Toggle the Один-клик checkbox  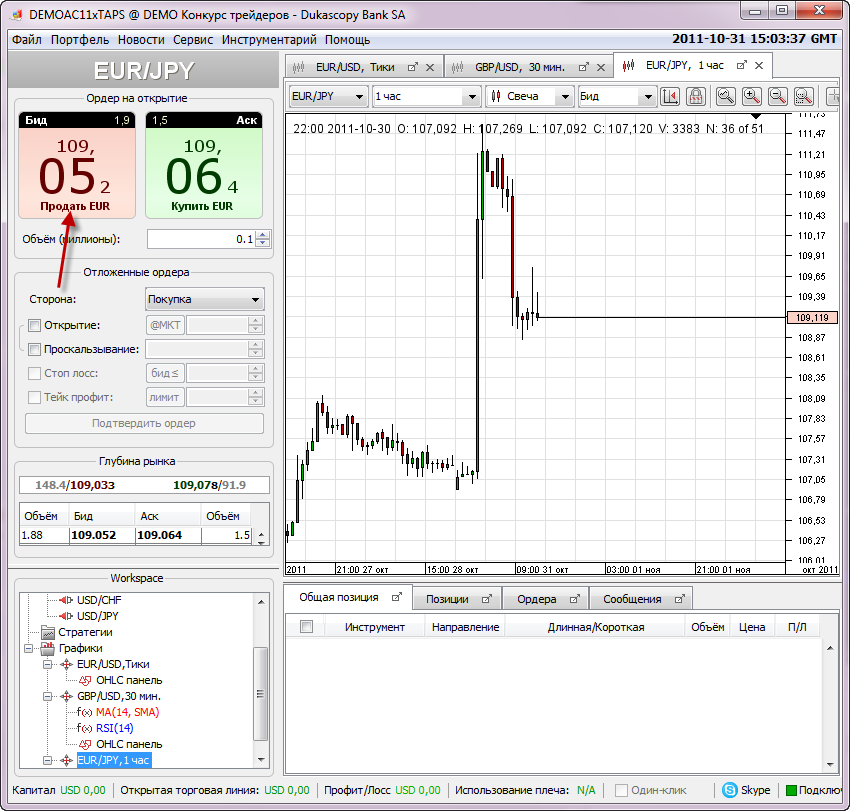pos(622,790)
